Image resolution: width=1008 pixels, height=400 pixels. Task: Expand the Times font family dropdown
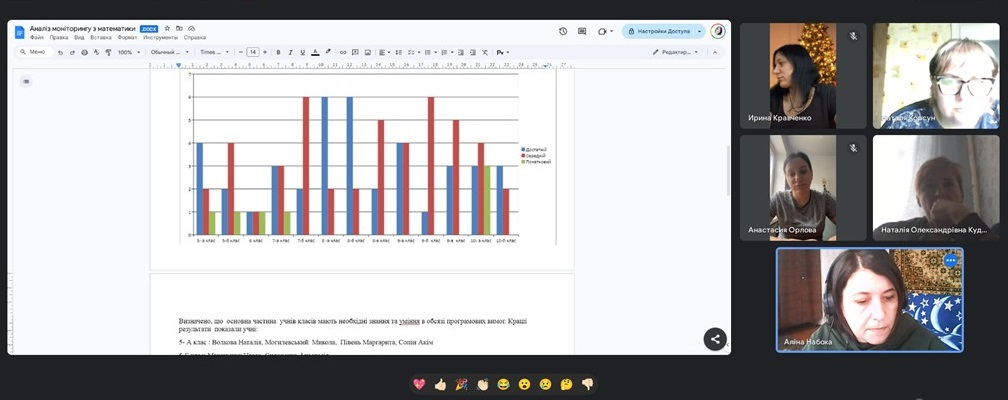(214, 52)
